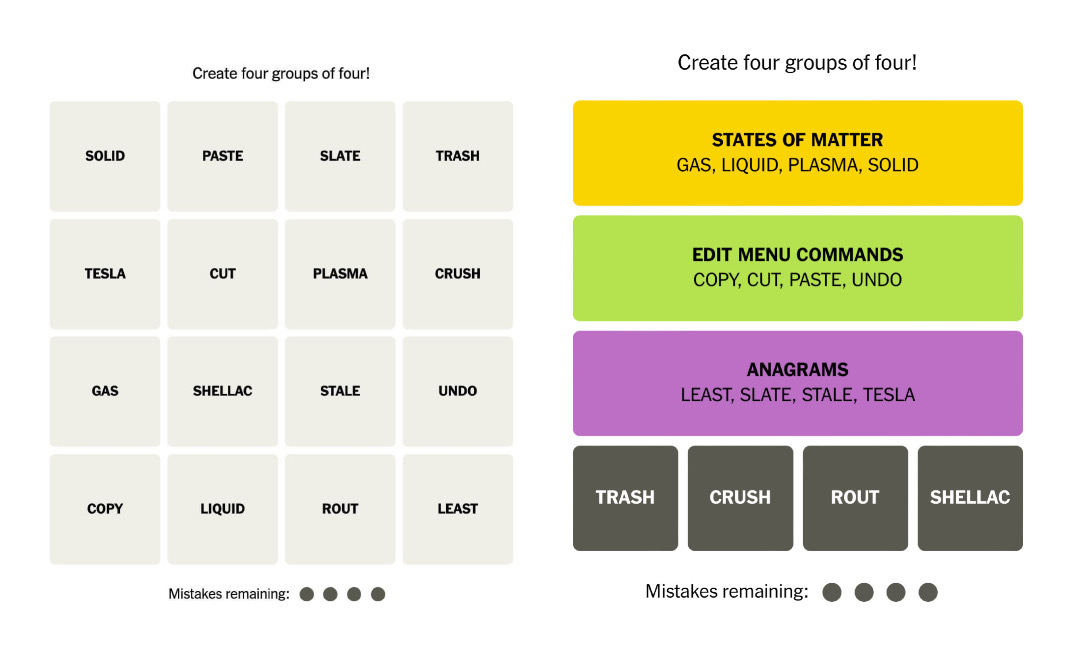Click the STALE word tile
The image size is (1080, 660).
pos(340,391)
